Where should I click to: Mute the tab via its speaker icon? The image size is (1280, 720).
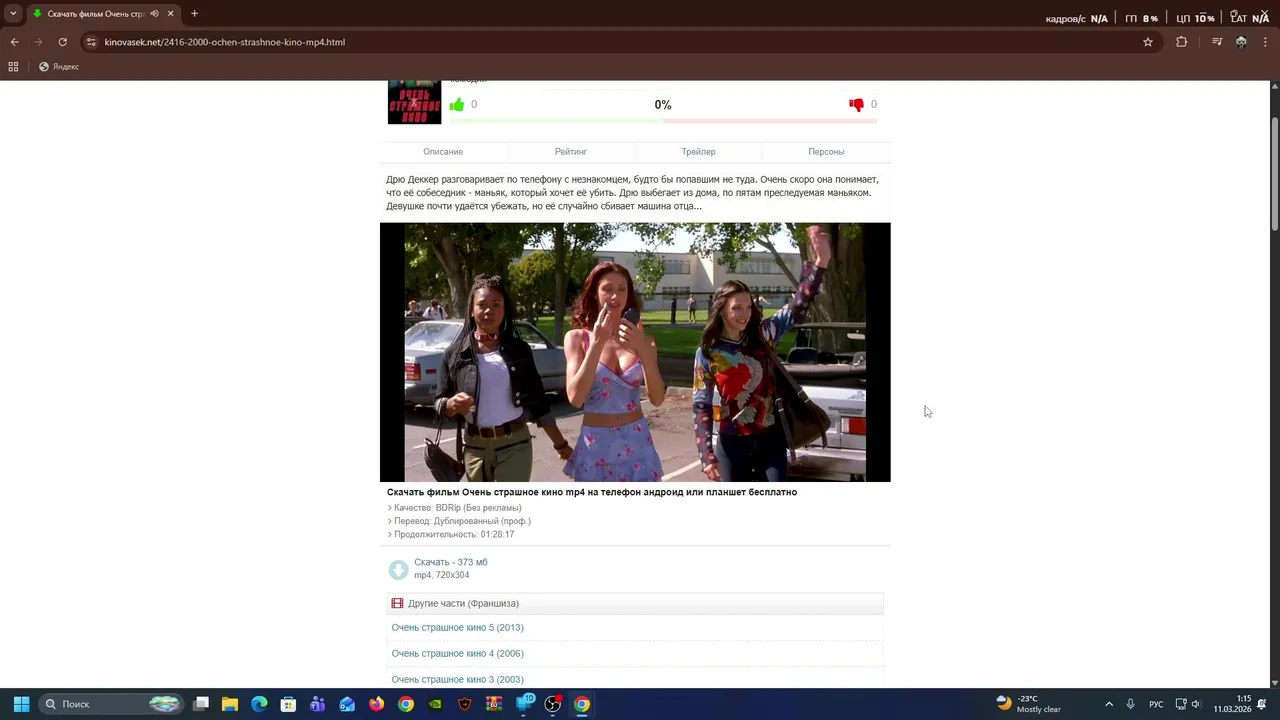(154, 13)
